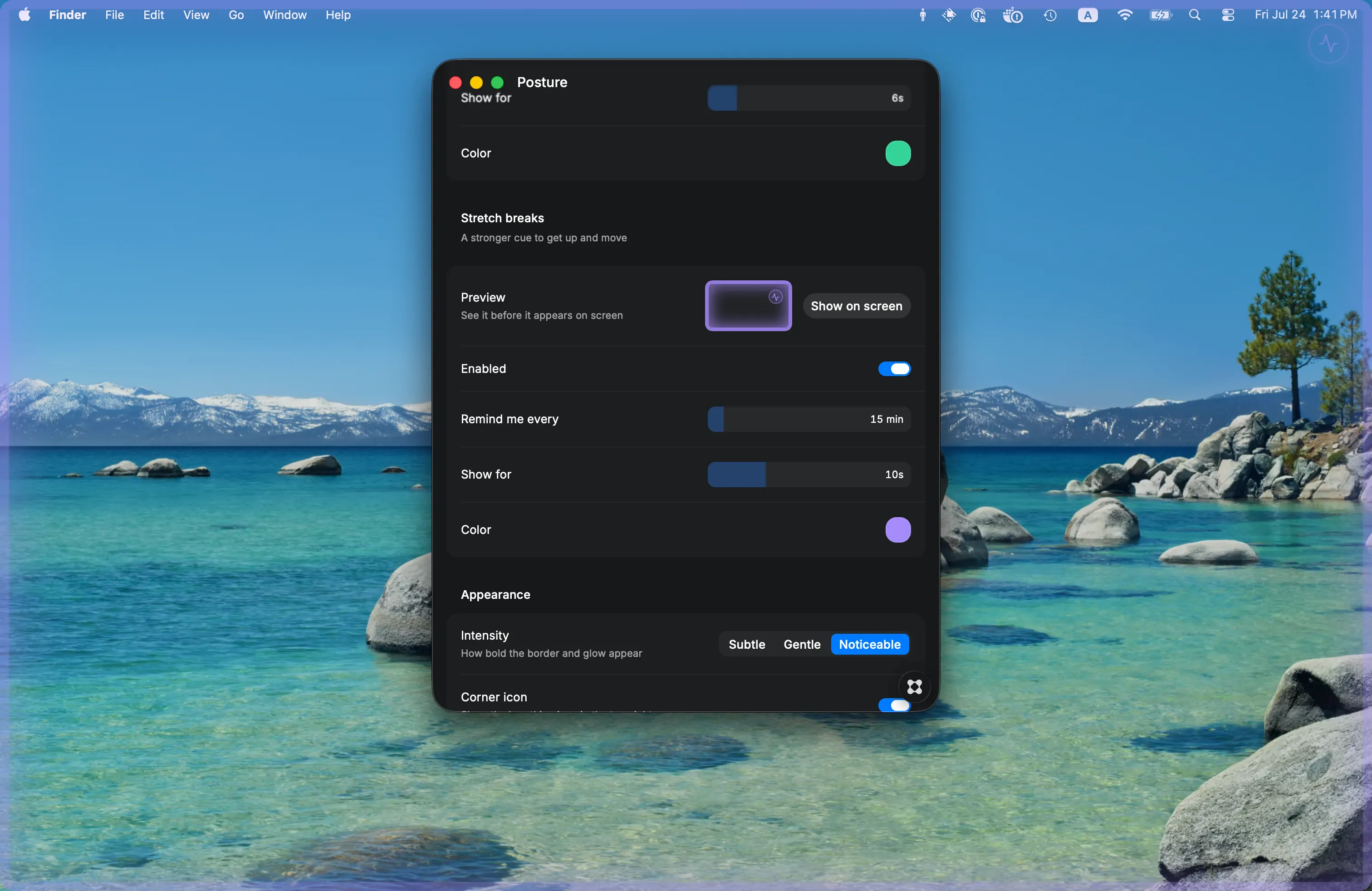
Task: Open Spotlight search
Action: click(1195, 15)
